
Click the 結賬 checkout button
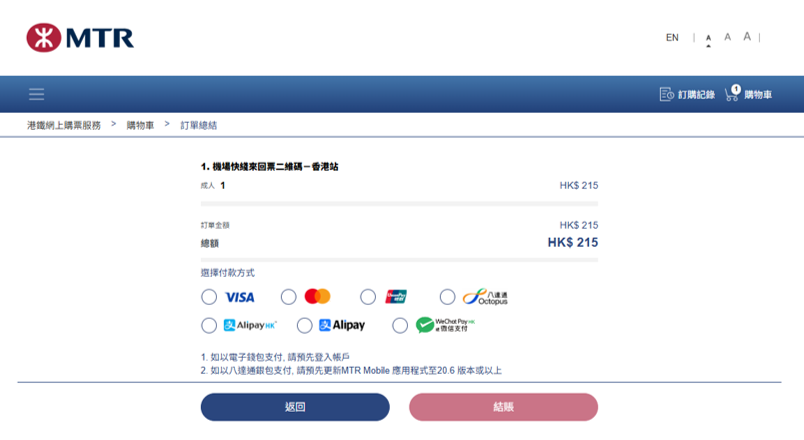pyautogui.click(x=504, y=407)
